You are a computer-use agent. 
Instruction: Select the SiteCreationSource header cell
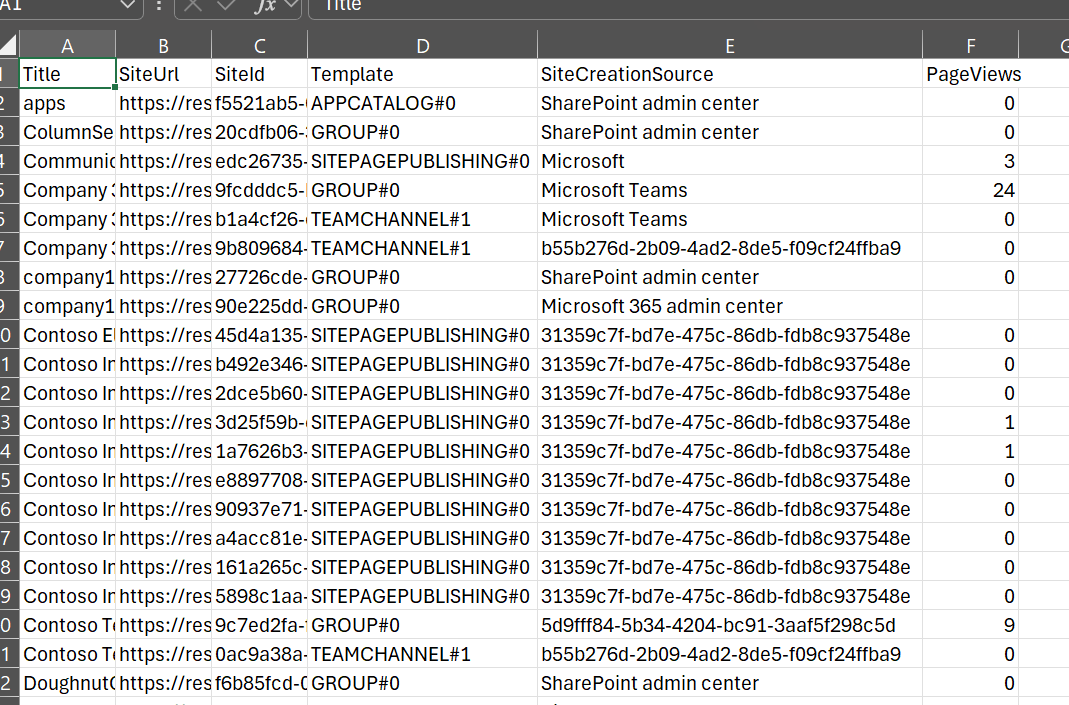730,74
